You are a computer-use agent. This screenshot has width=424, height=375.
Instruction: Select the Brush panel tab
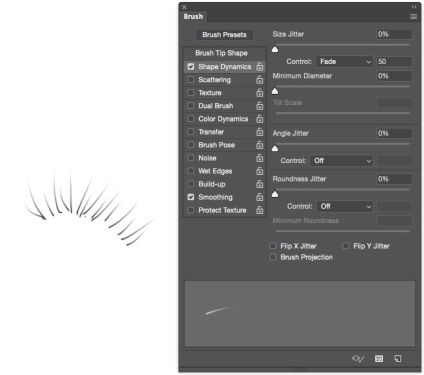[x=193, y=16]
